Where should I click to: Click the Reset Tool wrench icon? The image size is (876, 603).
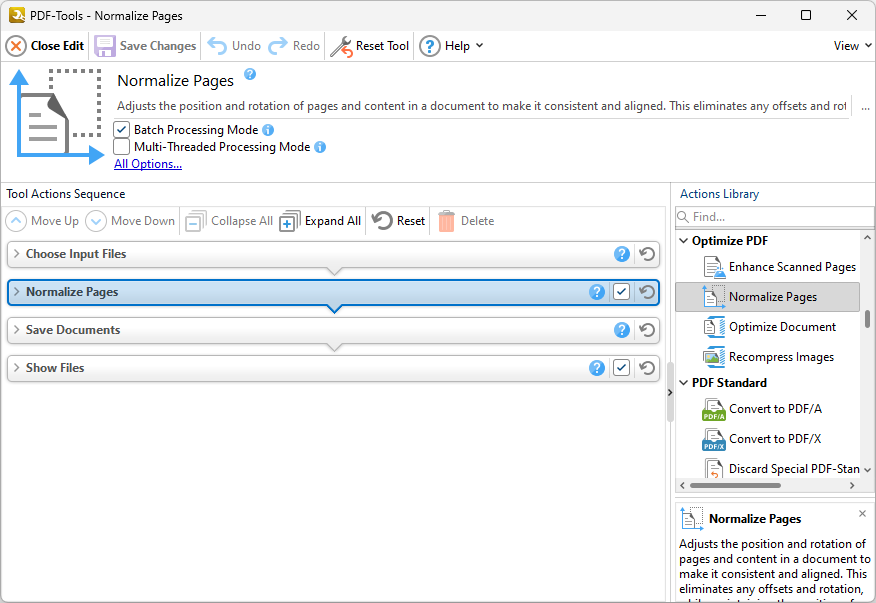coord(341,47)
